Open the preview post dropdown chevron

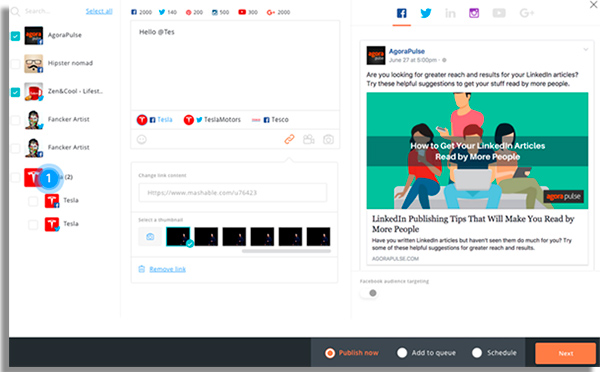point(585,49)
